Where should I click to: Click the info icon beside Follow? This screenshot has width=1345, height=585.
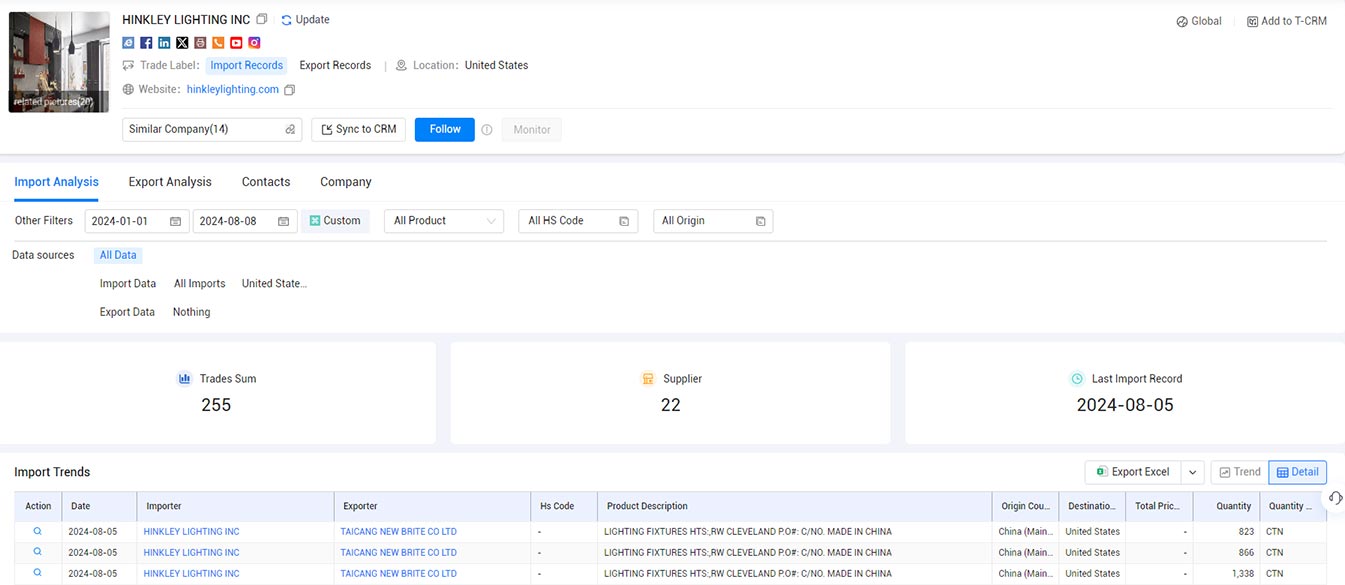(487, 130)
